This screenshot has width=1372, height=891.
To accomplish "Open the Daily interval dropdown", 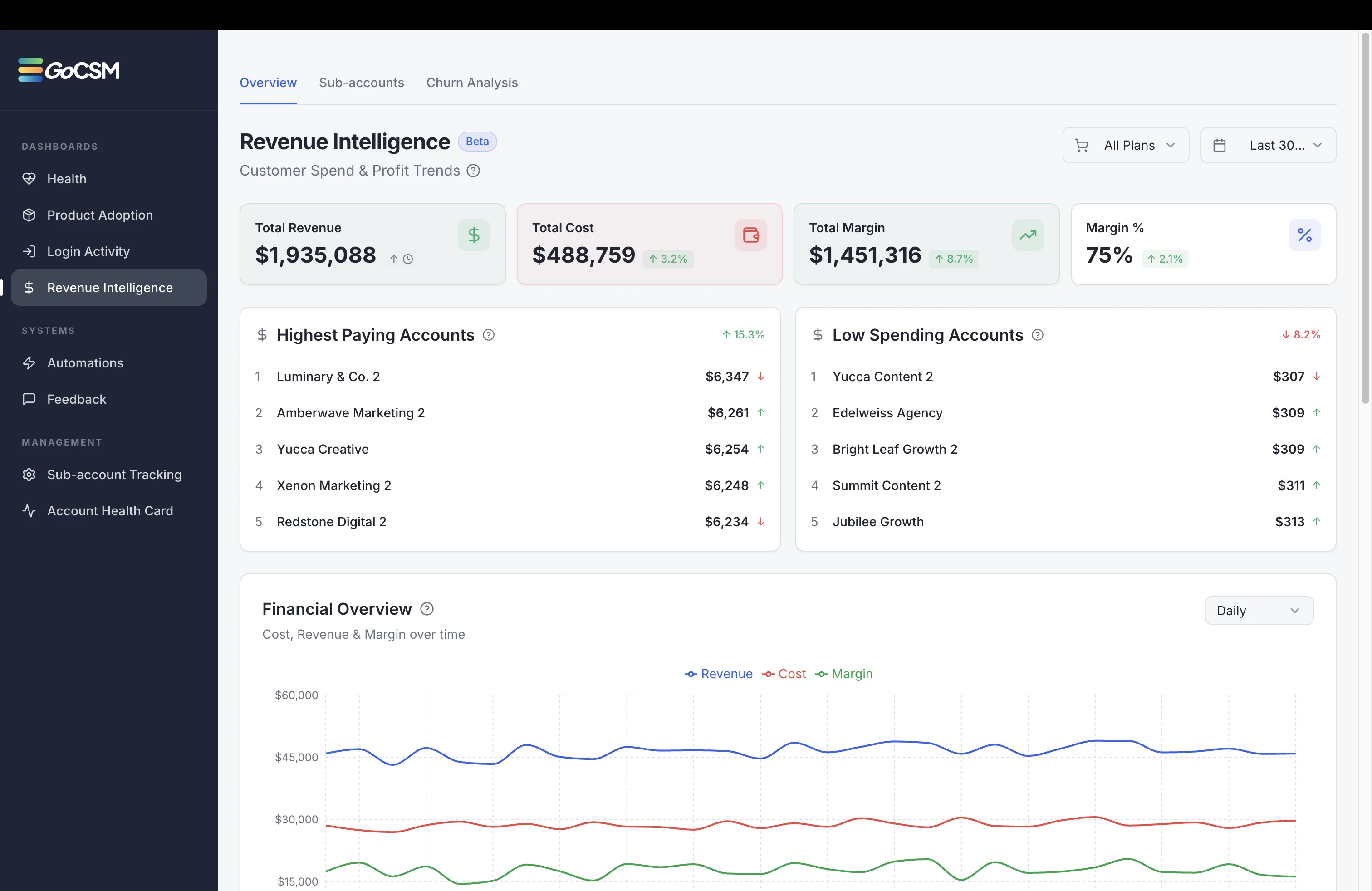I will click(x=1259, y=610).
